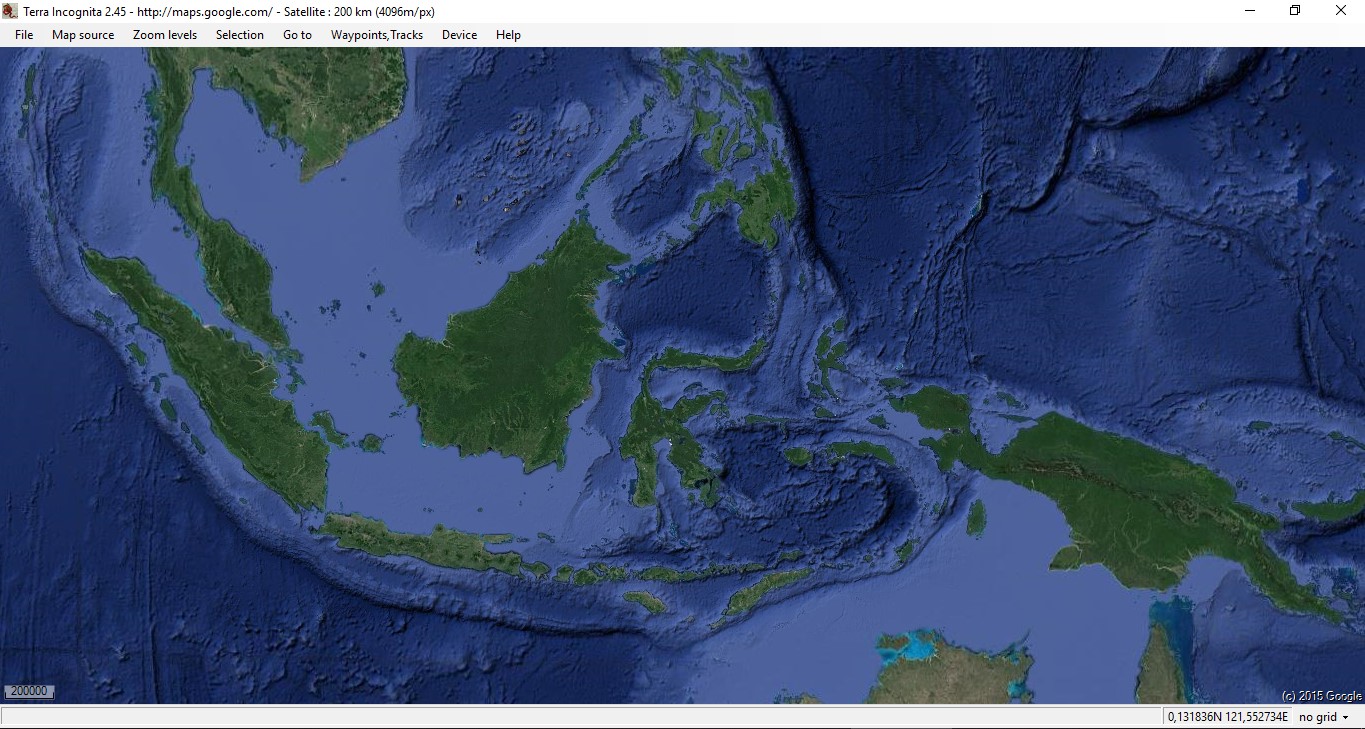Close the Terra Incognita window

coord(1341,11)
